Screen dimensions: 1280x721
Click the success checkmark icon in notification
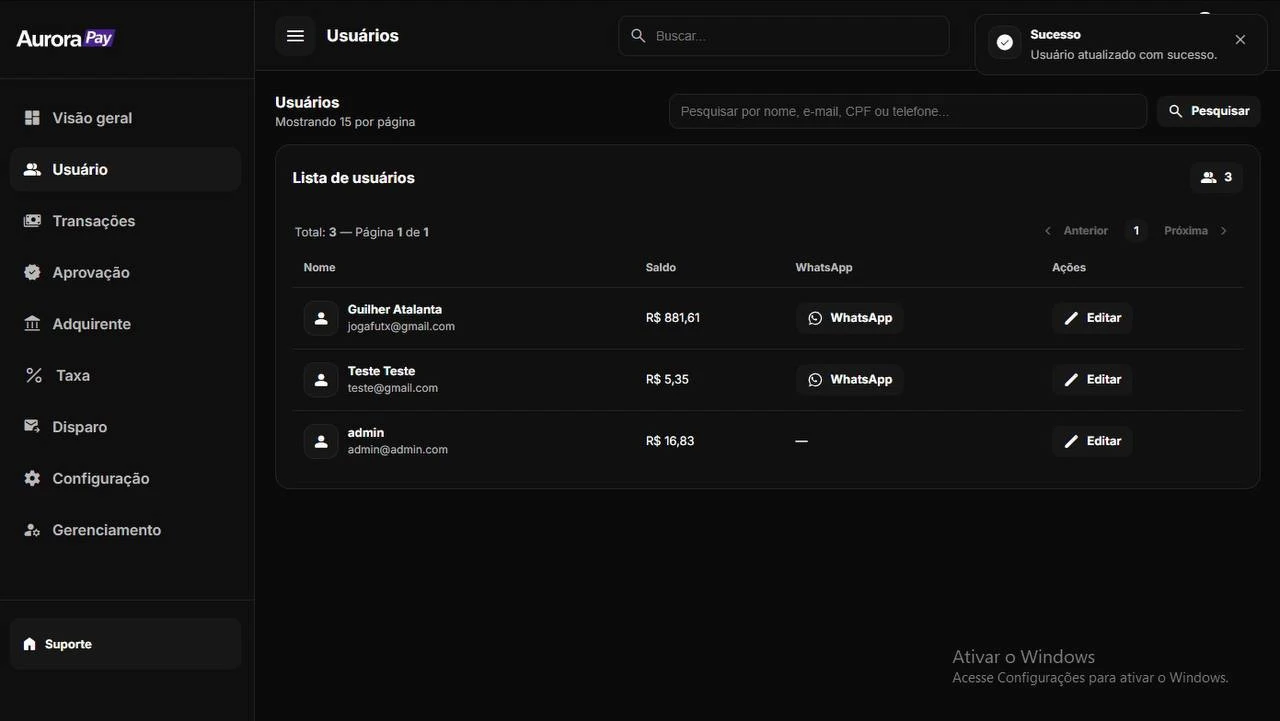1005,43
